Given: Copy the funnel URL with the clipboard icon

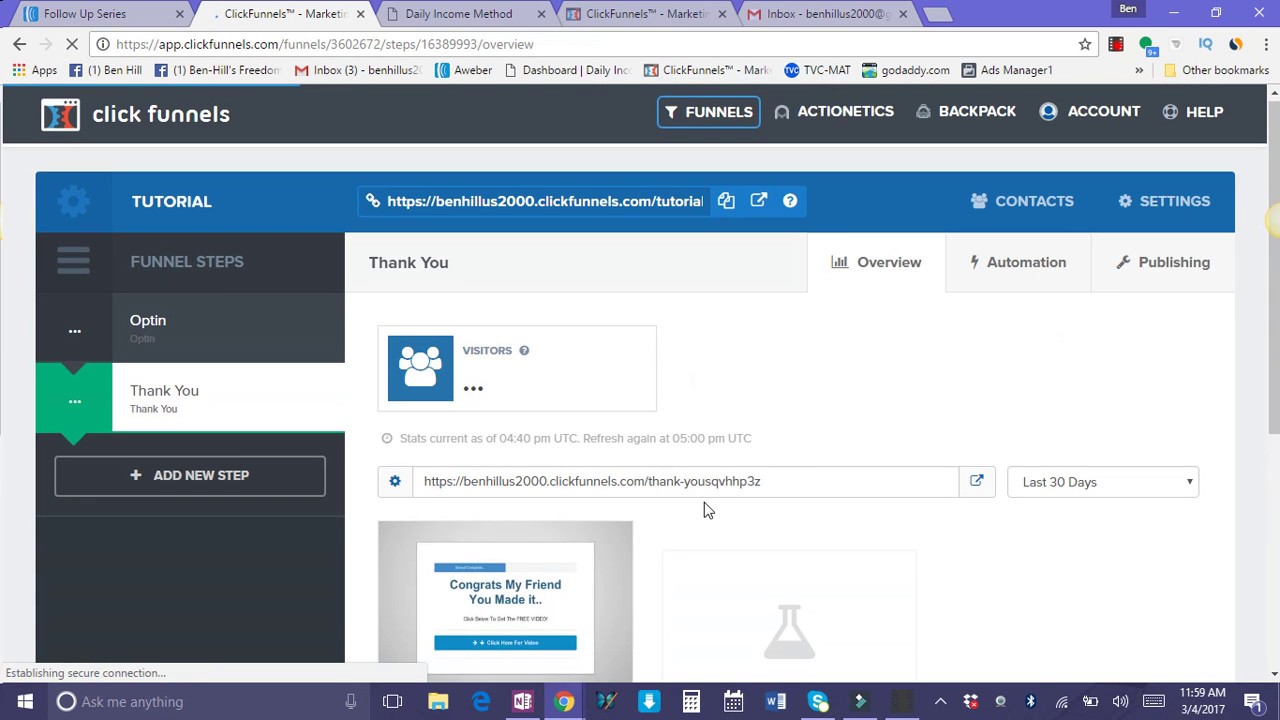Looking at the screenshot, I should [x=726, y=201].
